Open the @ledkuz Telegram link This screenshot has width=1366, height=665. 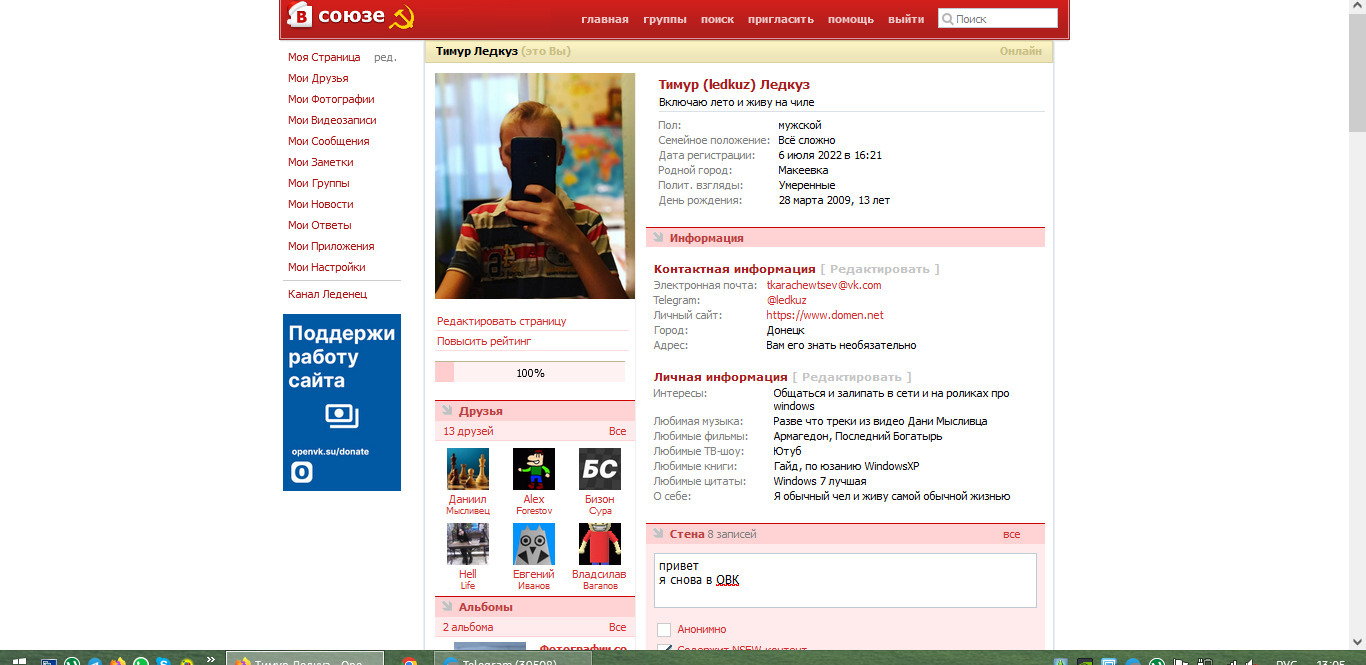click(786, 300)
